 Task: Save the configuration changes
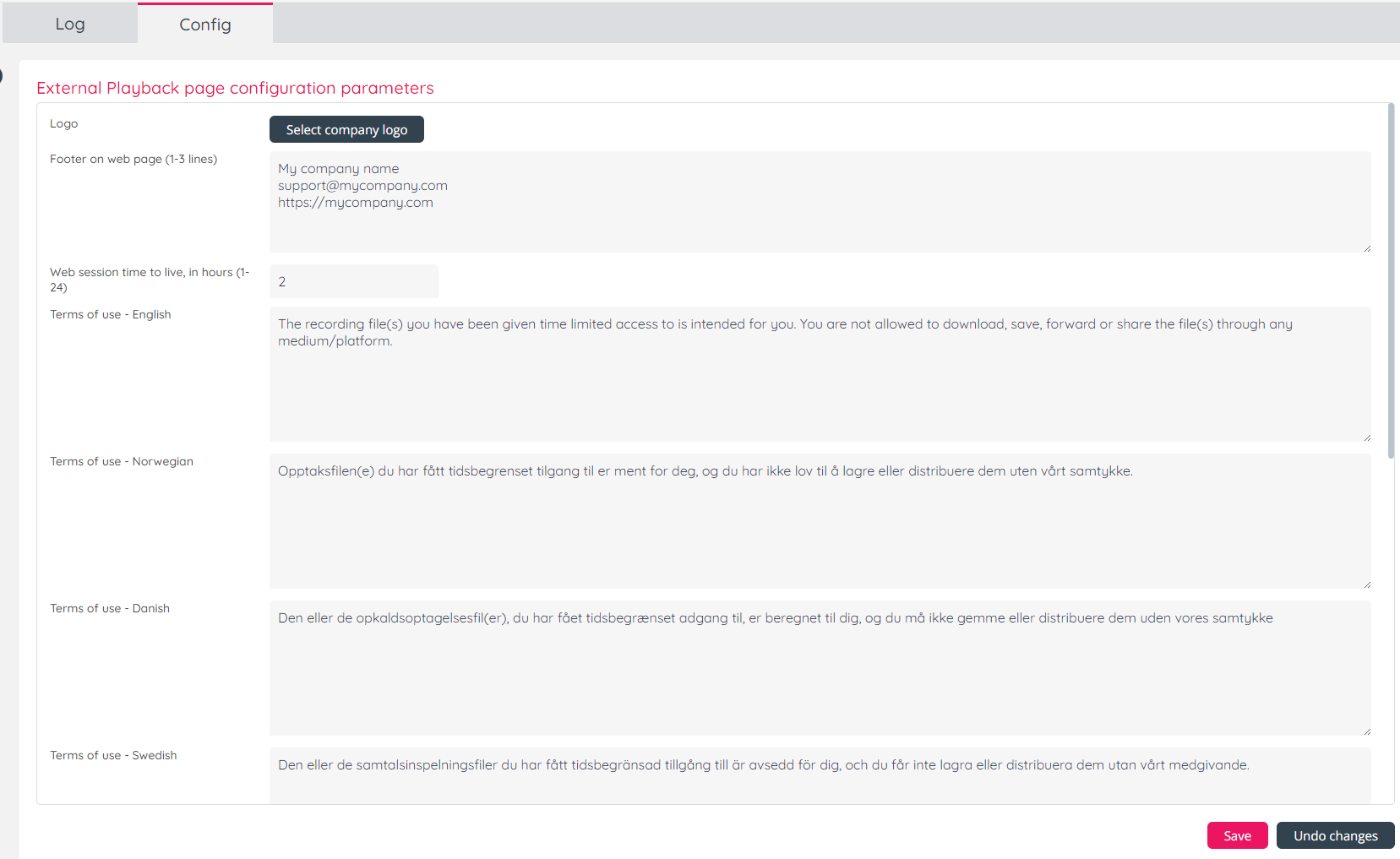(x=1237, y=835)
